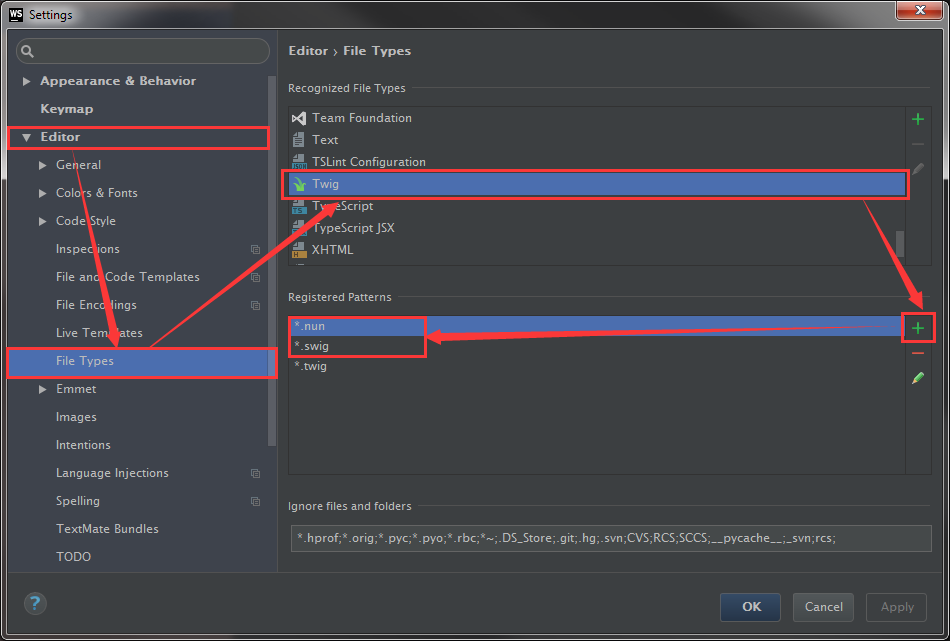Click project-level icon beside Language Injections
The height and width of the screenshot is (641, 950).
[x=255, y=473]
